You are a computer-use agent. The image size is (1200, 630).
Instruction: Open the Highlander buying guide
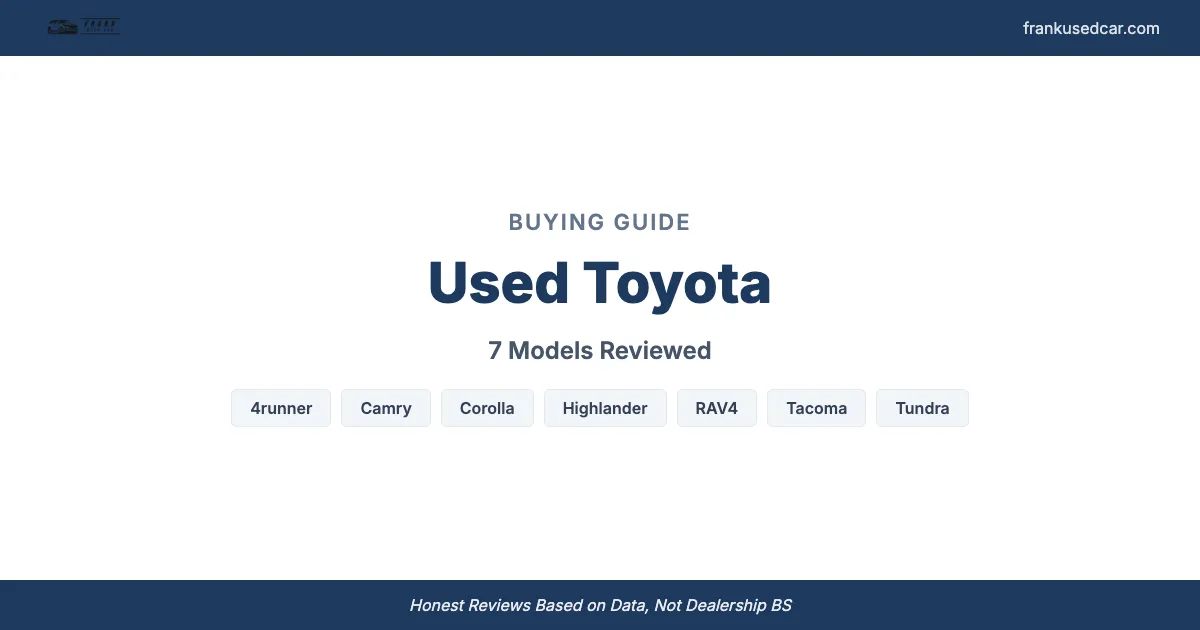pos(605,408)
